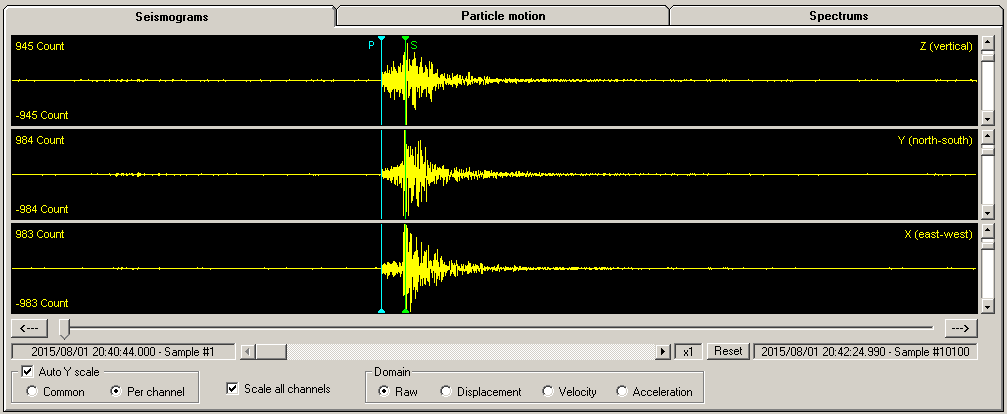Click X east-west channel scroll down arrow
Image resolution: width=1007 pixels, height=414 pixels.
[x=988, y=307]
